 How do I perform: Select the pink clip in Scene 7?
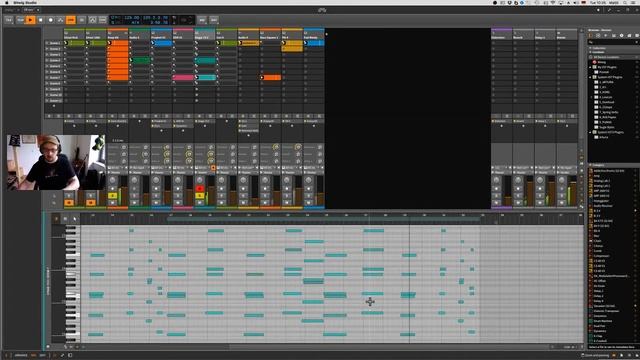point(183,77)
